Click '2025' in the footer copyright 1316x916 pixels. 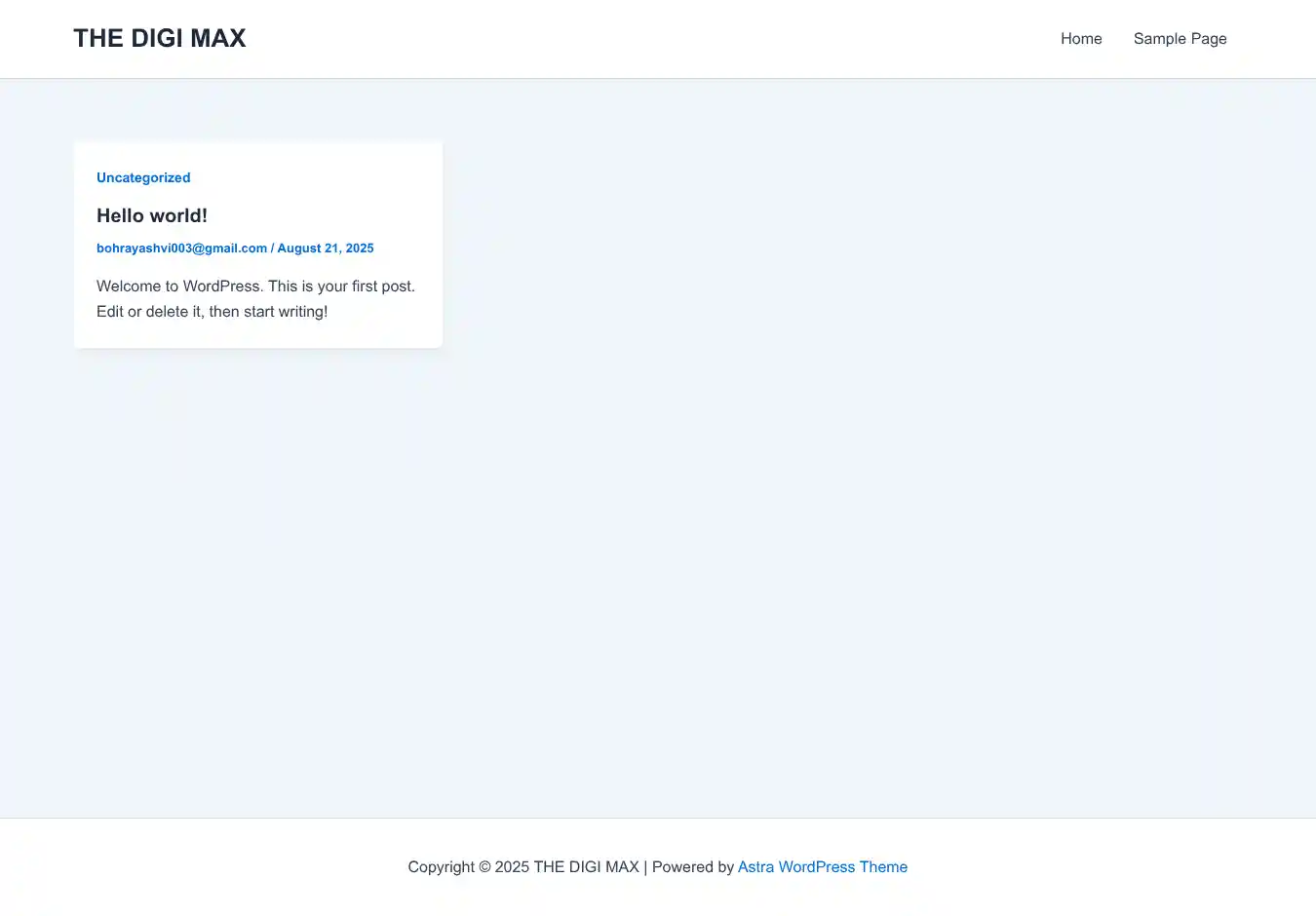coord(512,867)
